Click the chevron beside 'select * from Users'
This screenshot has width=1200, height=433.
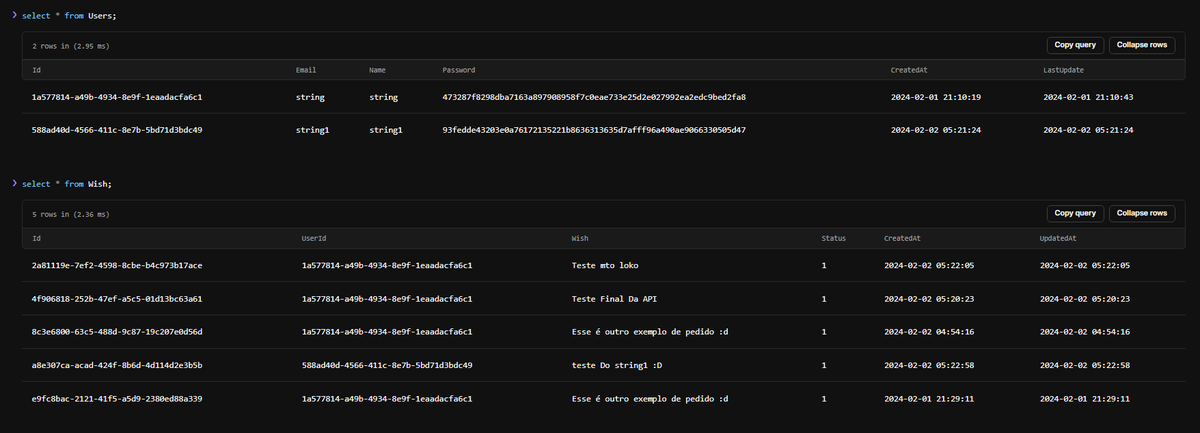(x=14, y=15)
